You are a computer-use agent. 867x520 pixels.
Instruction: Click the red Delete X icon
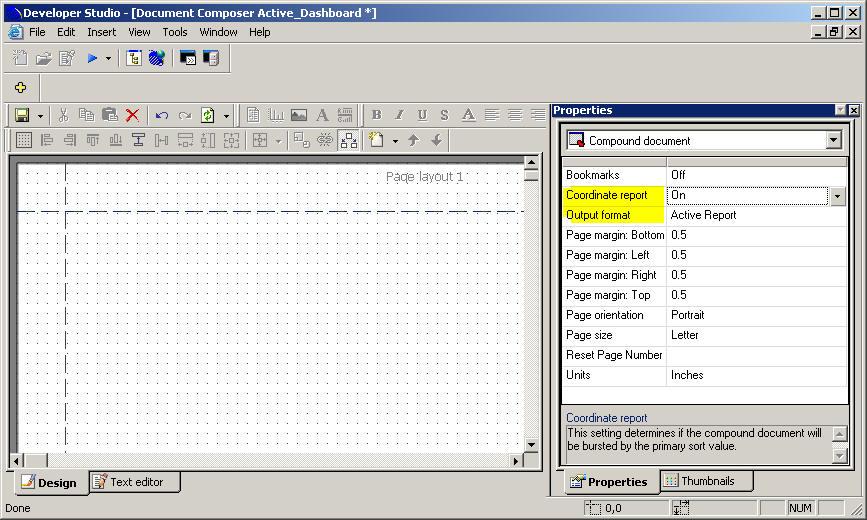132,115
